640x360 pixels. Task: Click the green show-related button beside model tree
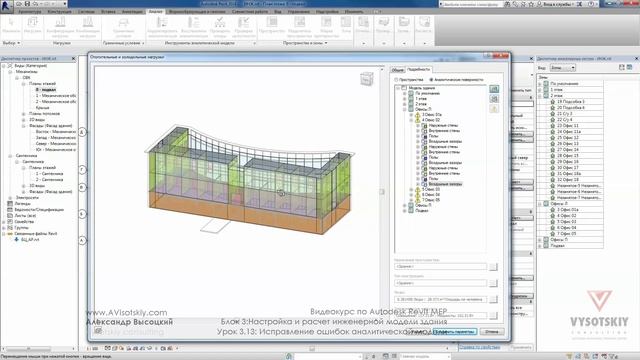click(x=494, y=89)
